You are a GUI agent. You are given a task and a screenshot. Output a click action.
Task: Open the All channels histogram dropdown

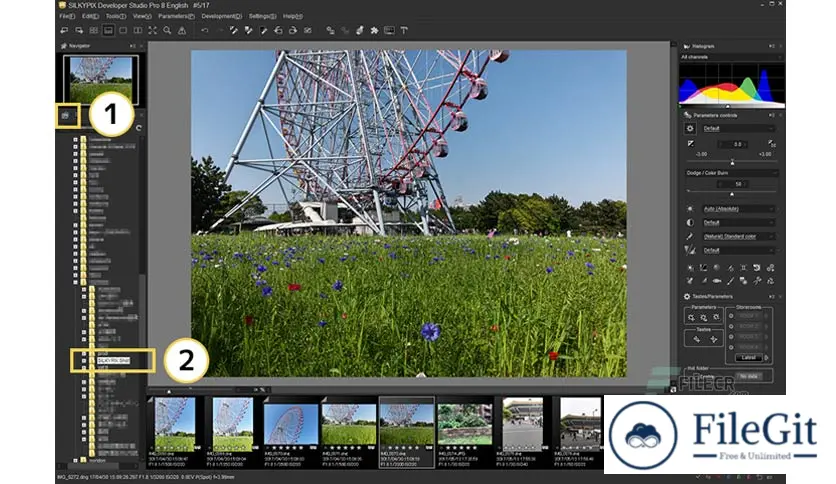click(x=731, y=57)
